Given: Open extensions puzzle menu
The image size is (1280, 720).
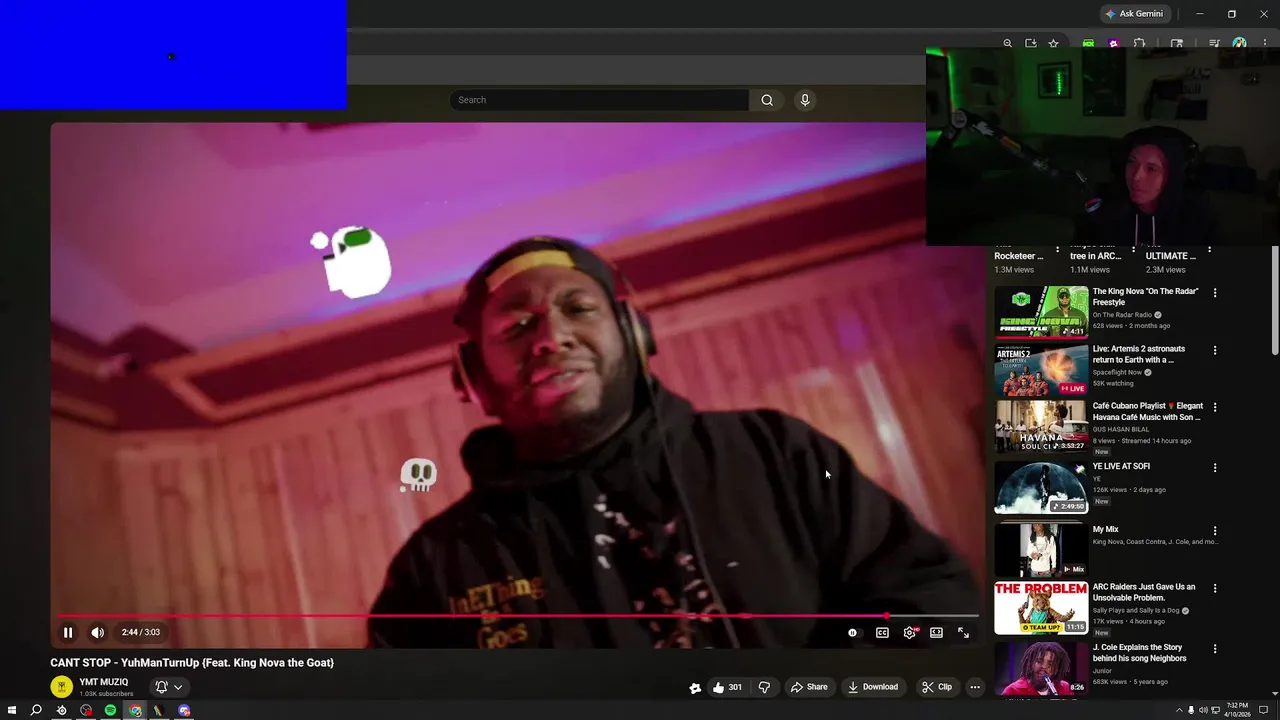Looking at the screenshot, I should [1139, 43].
